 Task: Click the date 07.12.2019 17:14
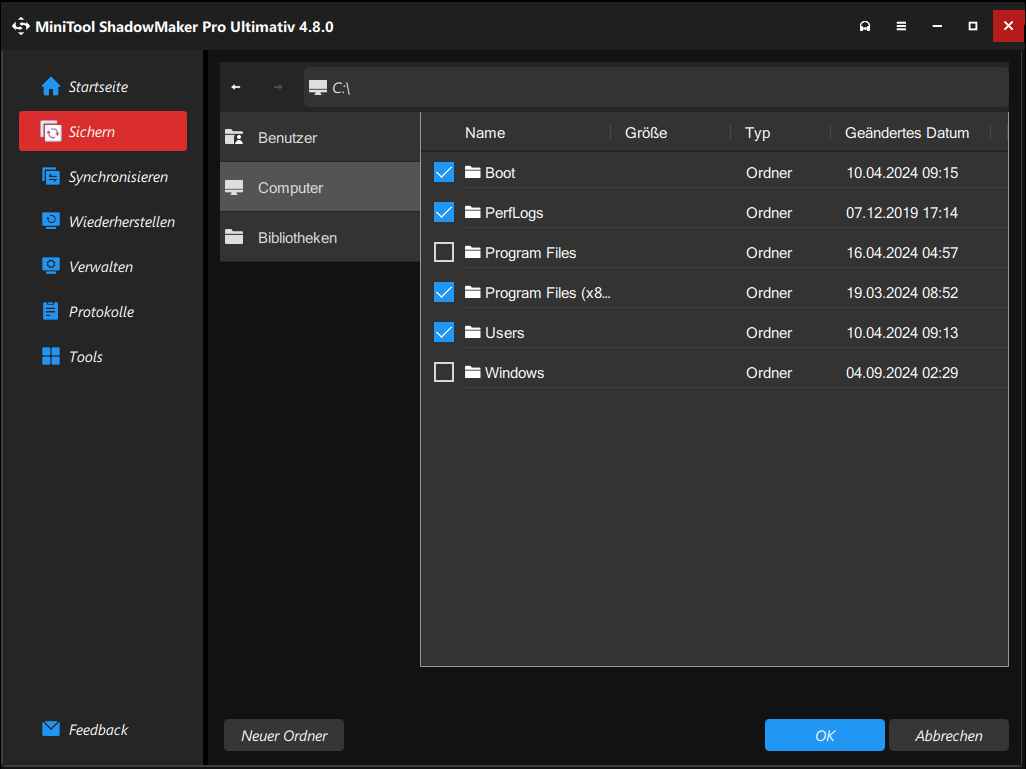(x=902, y=213)
